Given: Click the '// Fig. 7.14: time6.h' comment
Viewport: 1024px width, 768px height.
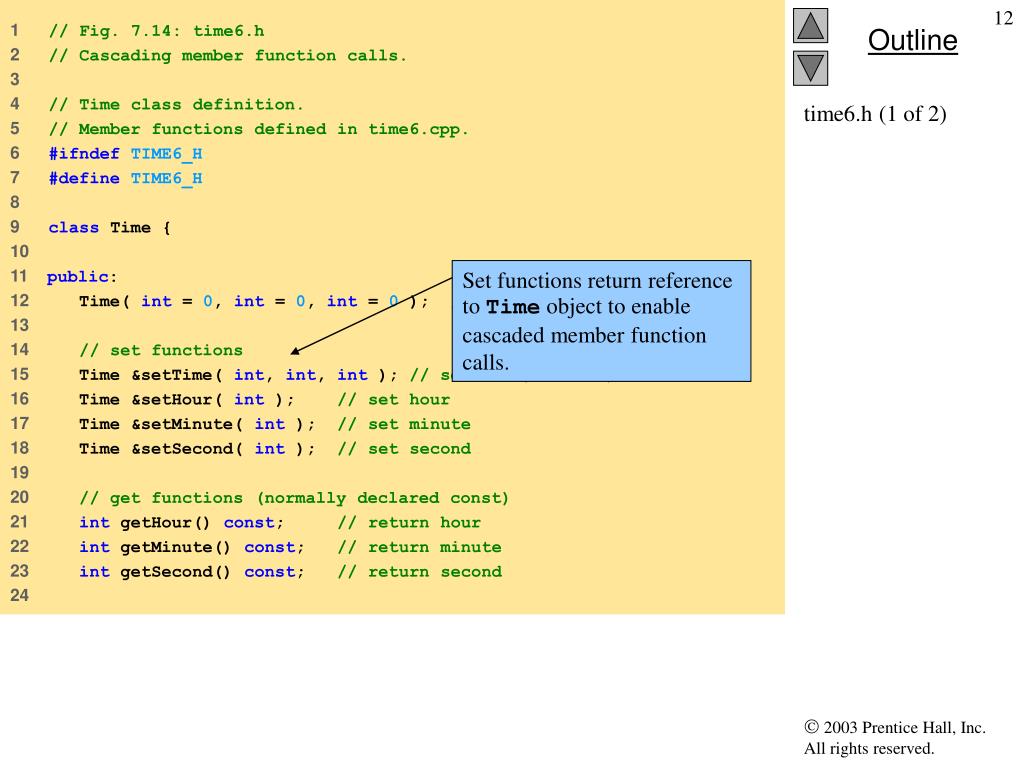Looking at the screenshot, I should [157, 31].
